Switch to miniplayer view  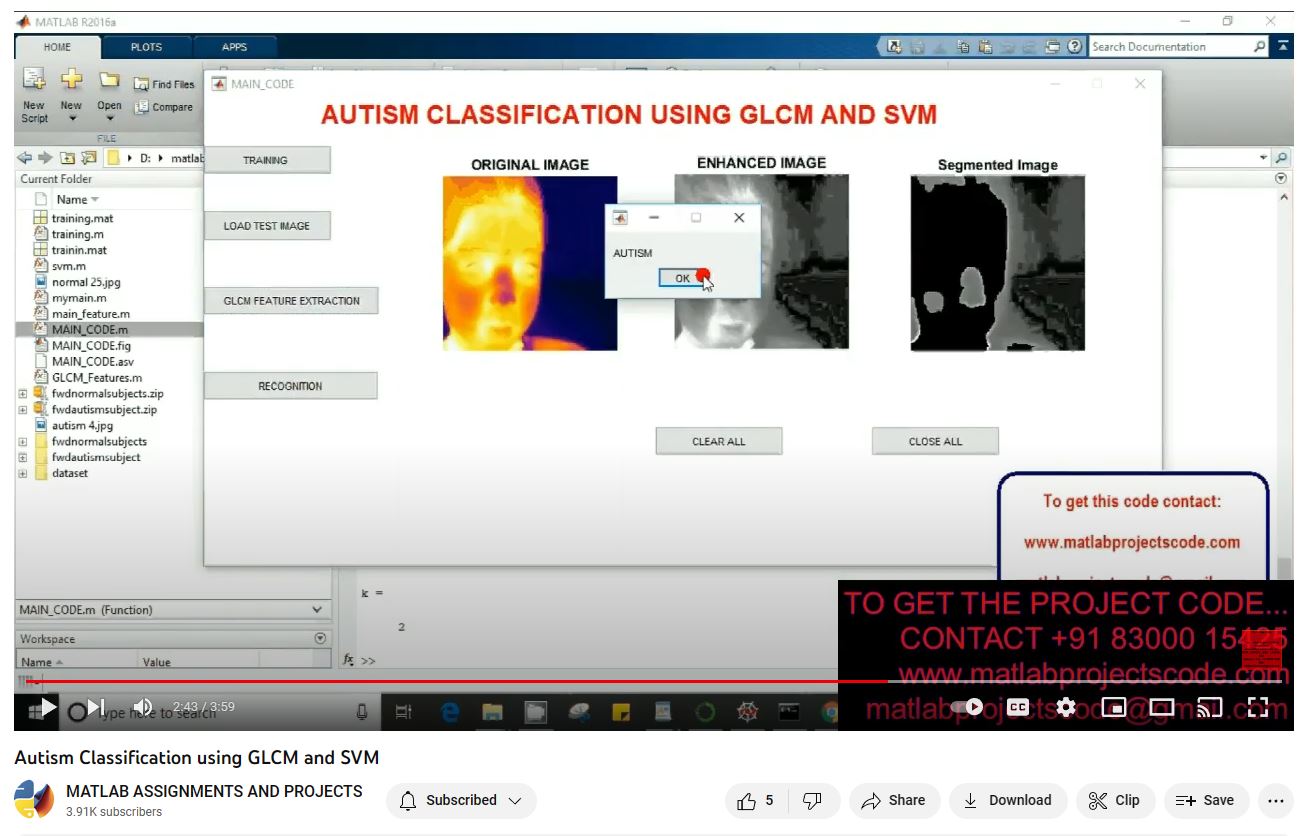[1114, 707]
